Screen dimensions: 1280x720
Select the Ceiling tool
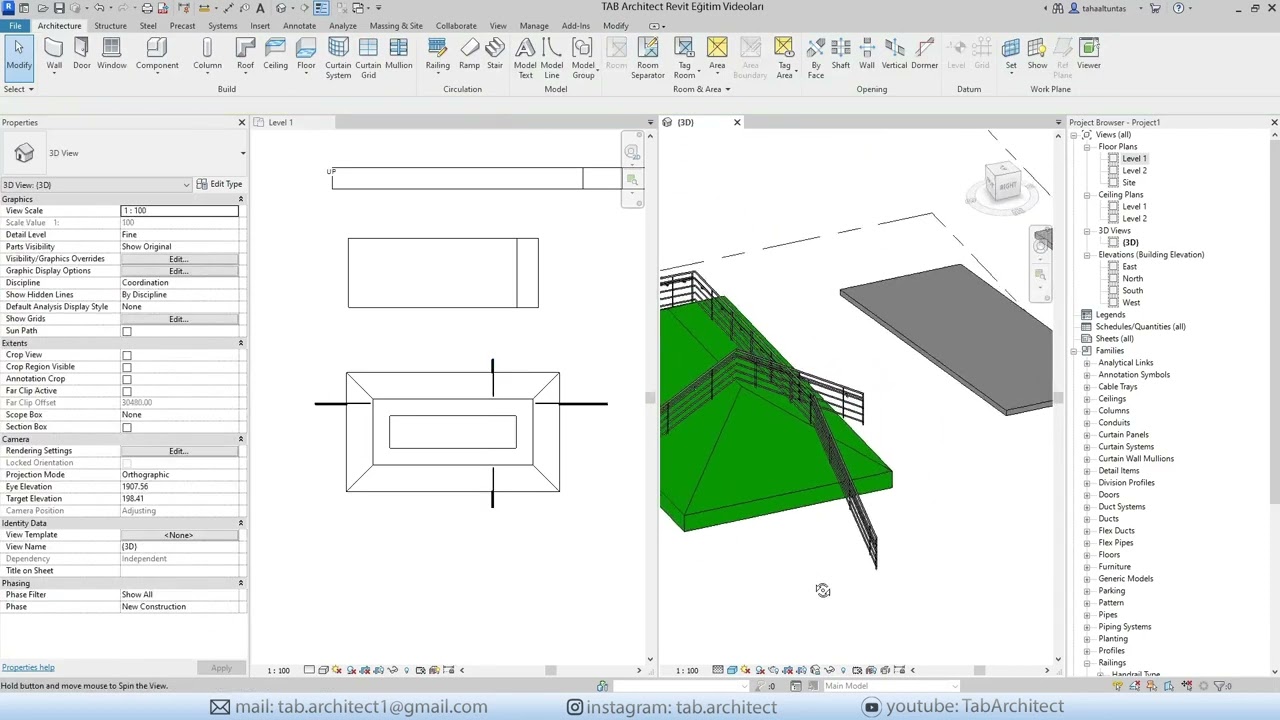275,54
